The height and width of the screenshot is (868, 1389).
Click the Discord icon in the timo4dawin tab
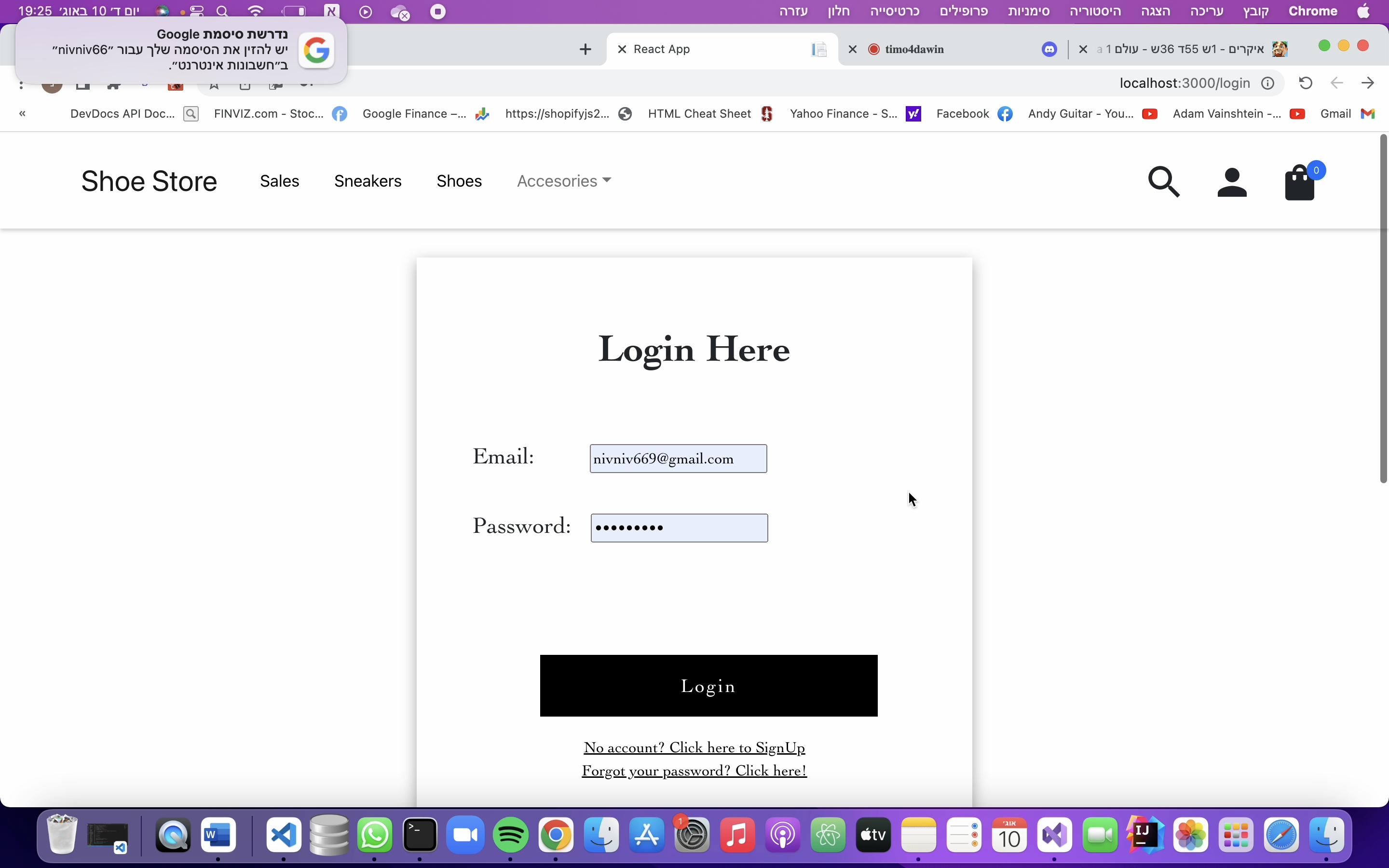(x=1050, y=49)
